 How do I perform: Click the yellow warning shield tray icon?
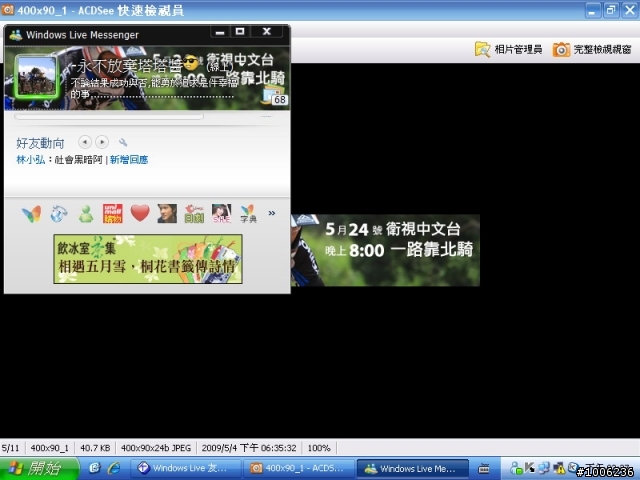[559, 468]
